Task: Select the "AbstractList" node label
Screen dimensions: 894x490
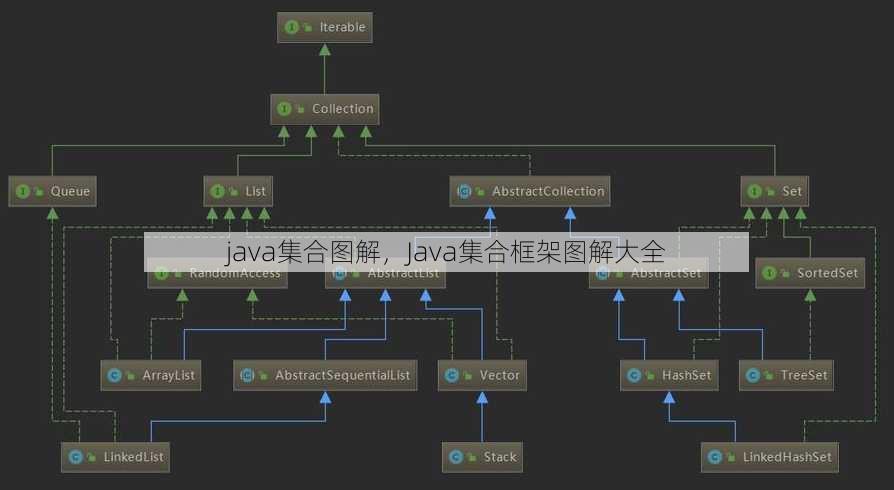Action: [403, 273]
